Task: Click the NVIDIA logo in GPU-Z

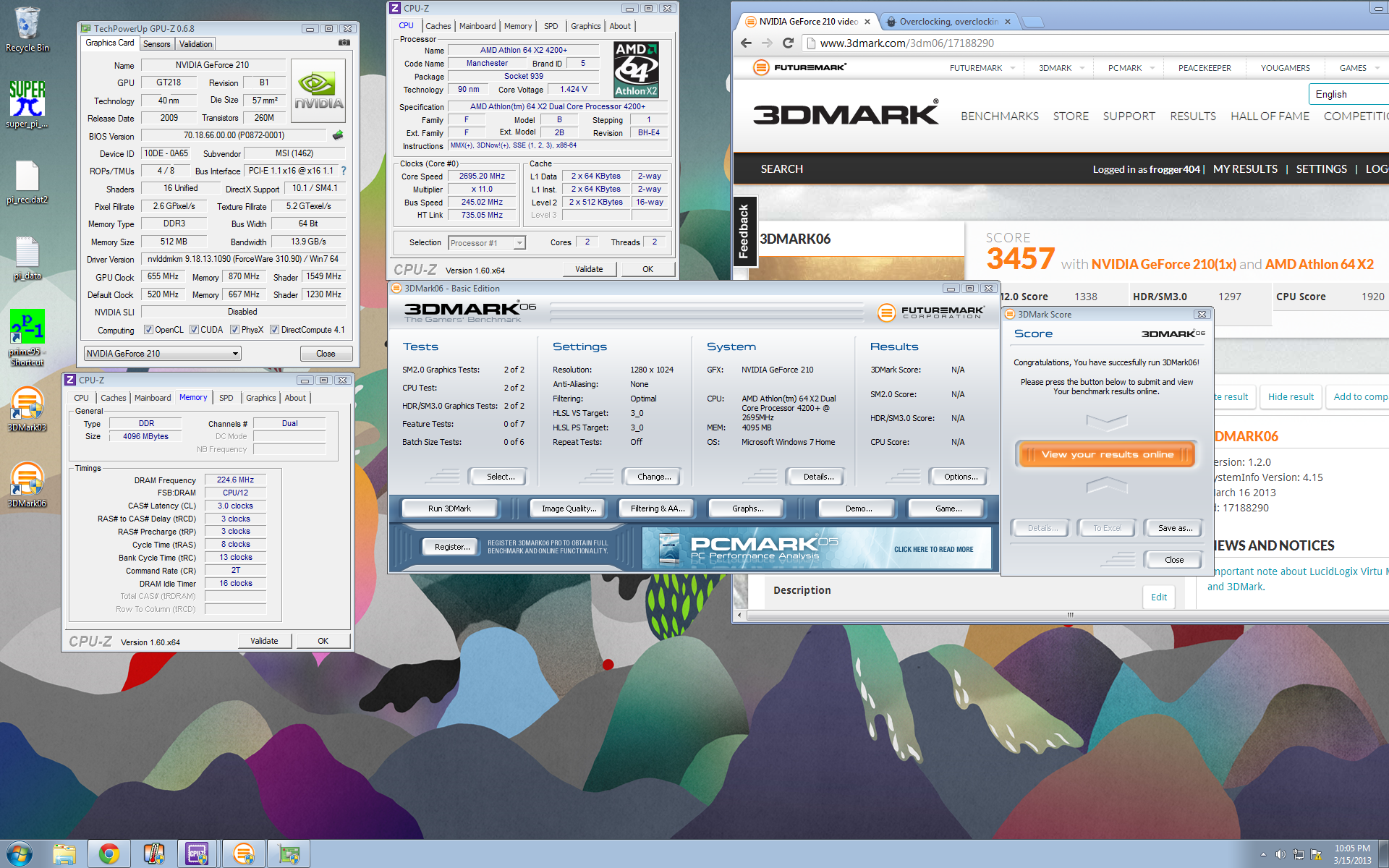Action: 318,91
